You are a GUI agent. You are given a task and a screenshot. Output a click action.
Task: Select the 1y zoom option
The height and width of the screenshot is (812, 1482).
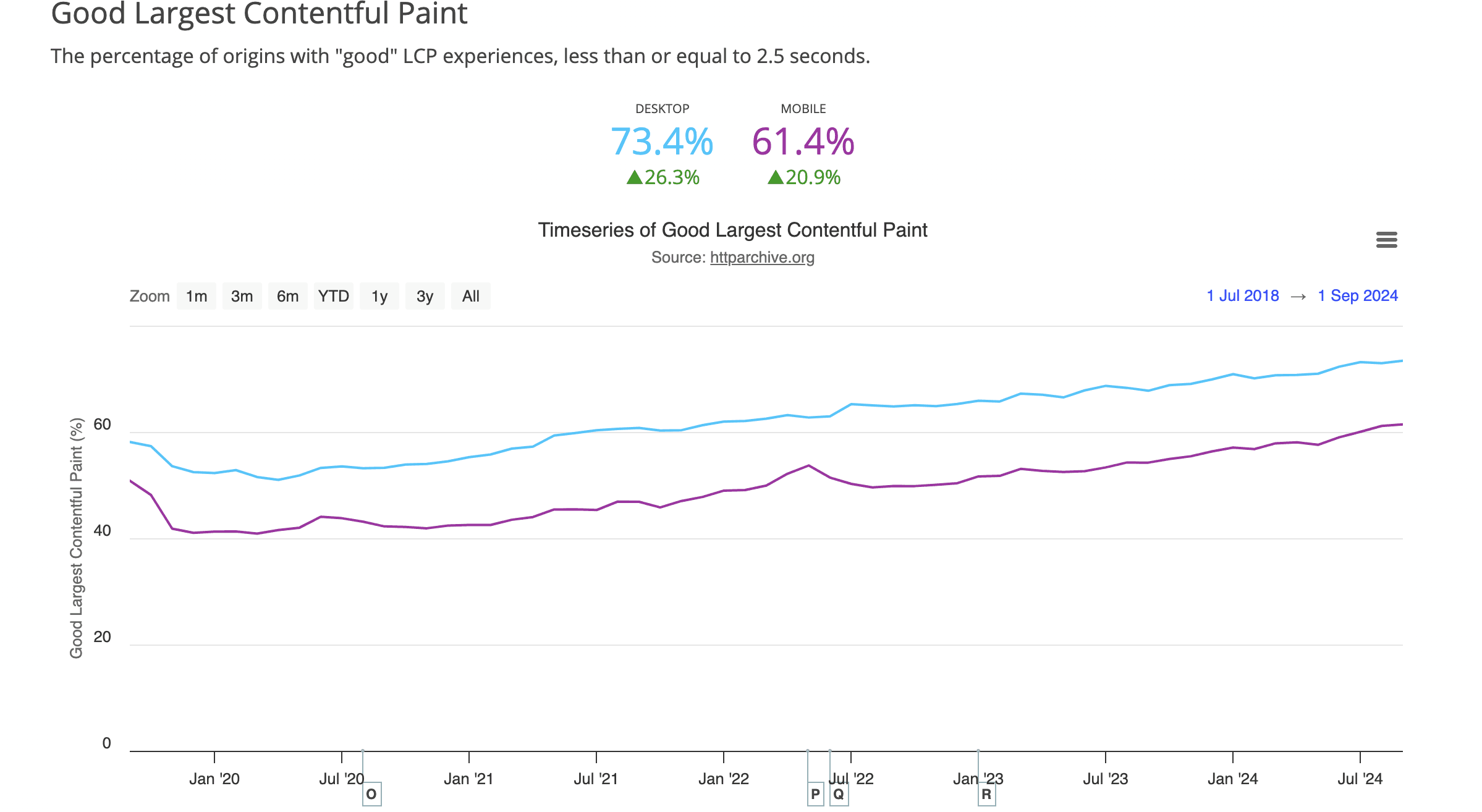379,296
